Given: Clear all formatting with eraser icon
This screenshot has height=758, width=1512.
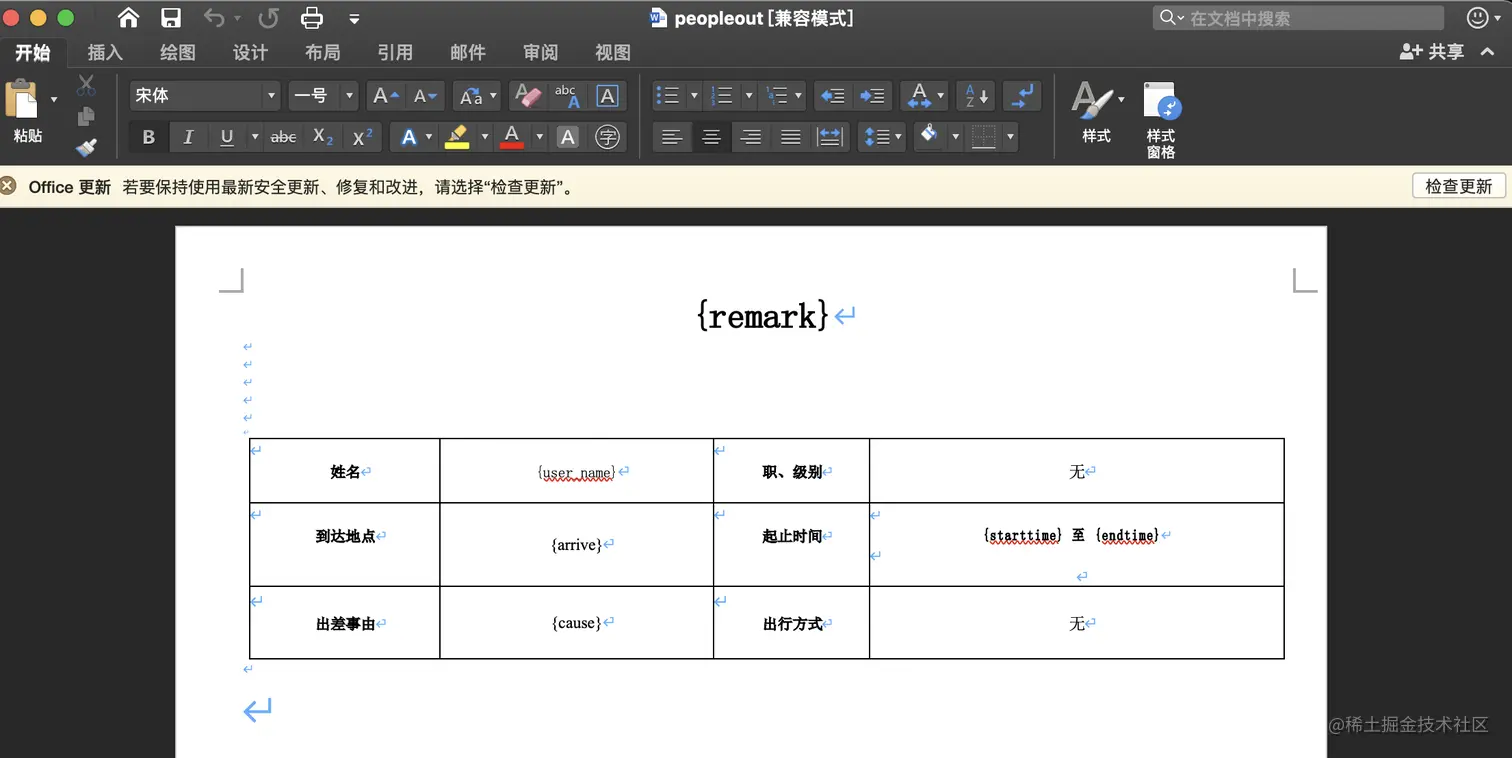Looking at the screenshot, I should click(527, 96).
